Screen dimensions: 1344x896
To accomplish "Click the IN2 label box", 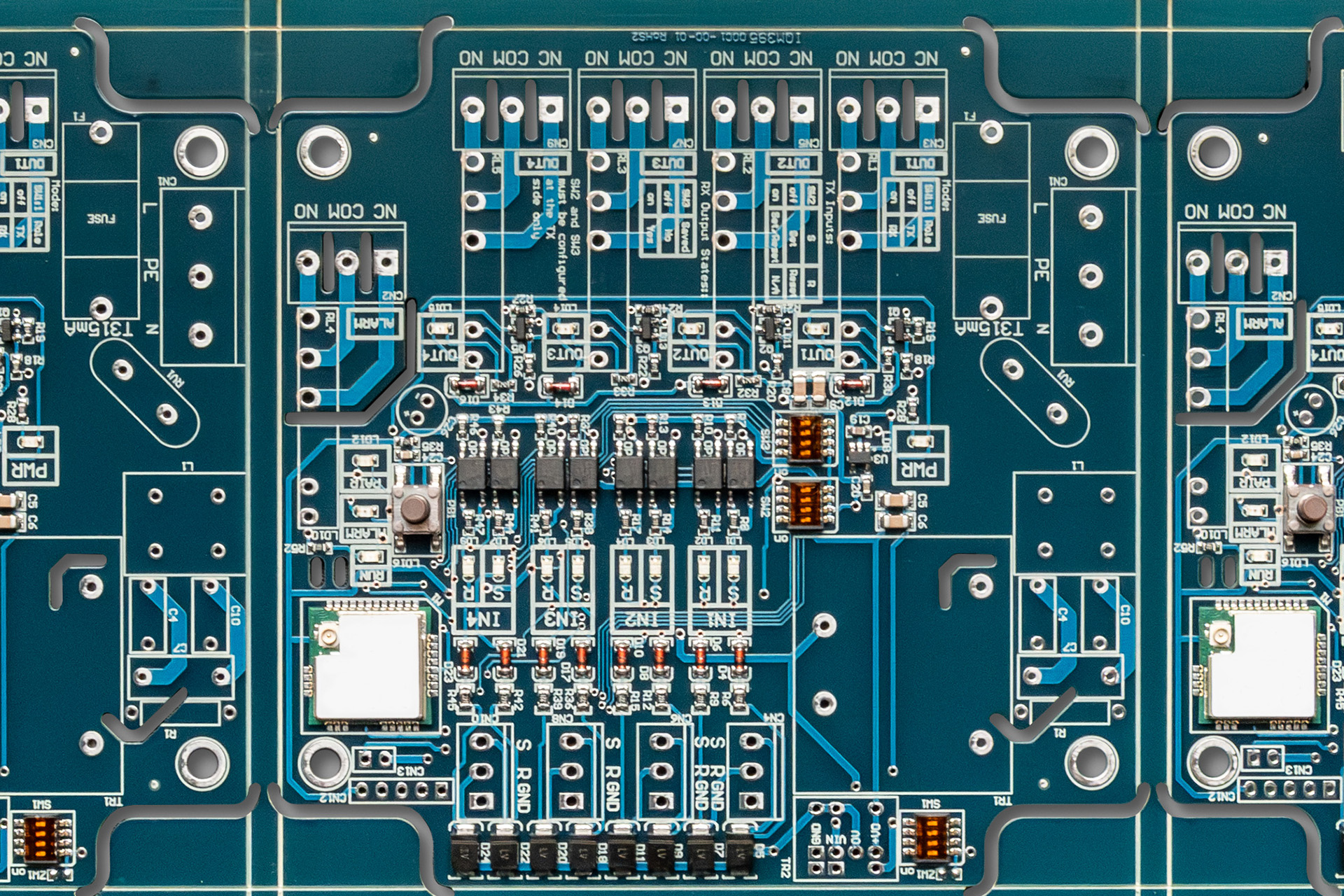I will pos(640,619).
